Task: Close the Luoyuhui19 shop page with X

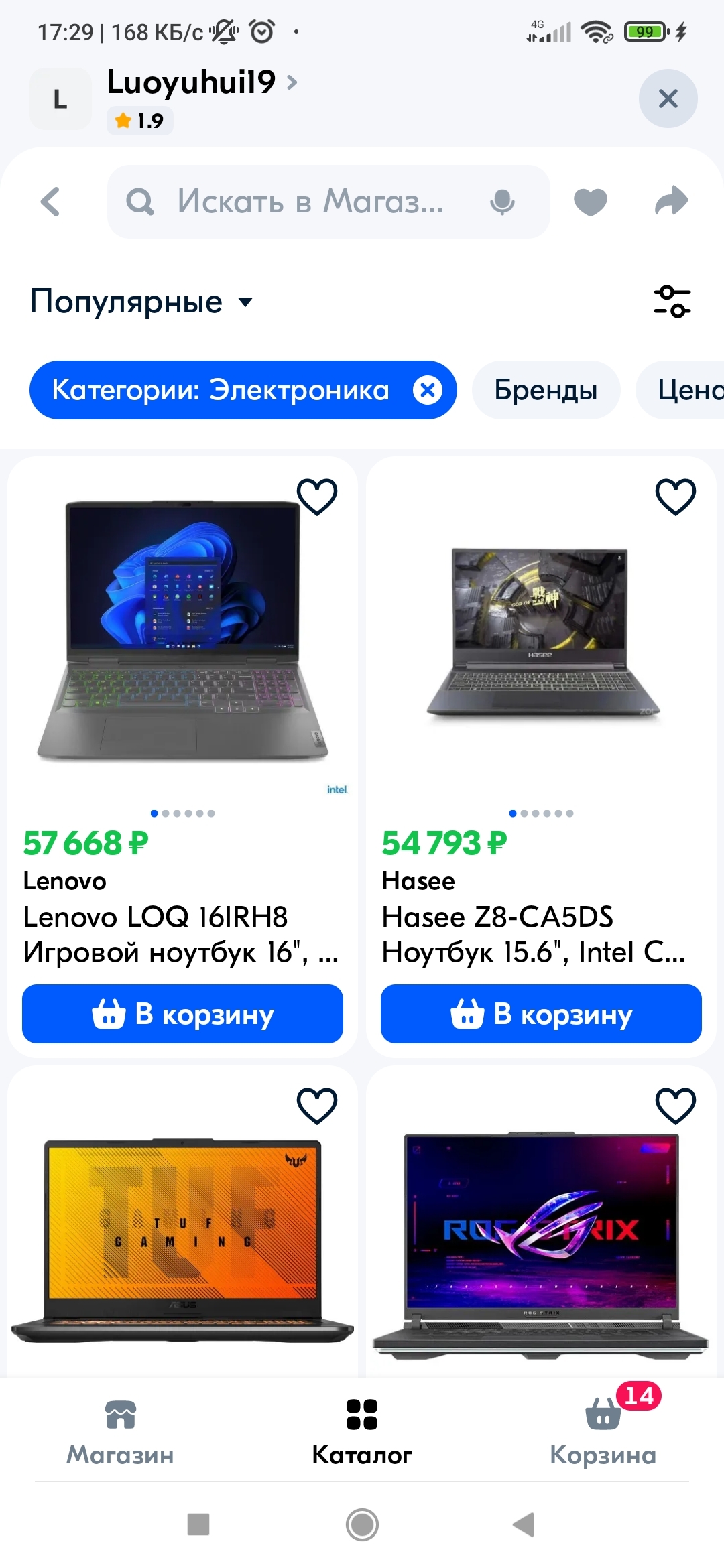Action: tap(668, 99)
